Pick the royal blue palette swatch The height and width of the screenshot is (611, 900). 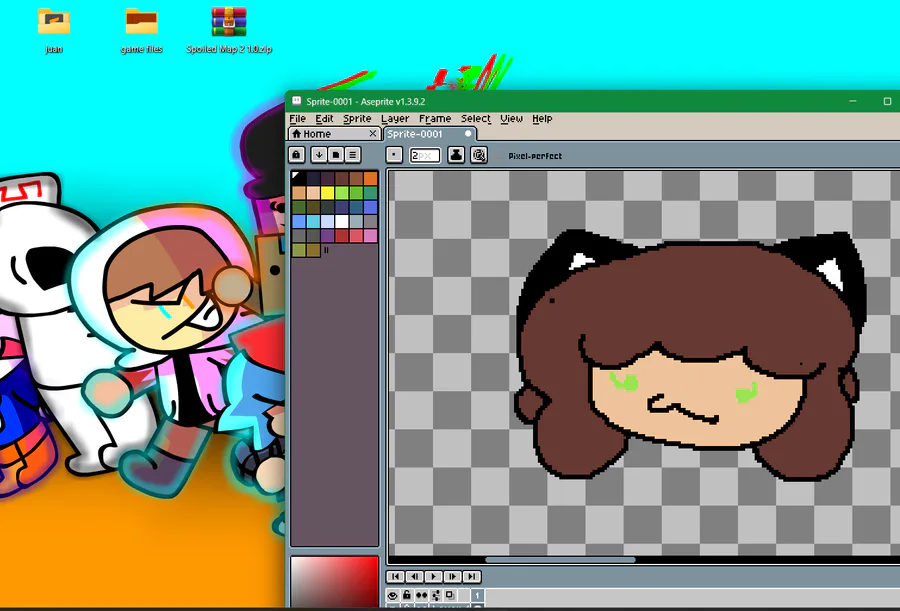click(x=370, y=207)
